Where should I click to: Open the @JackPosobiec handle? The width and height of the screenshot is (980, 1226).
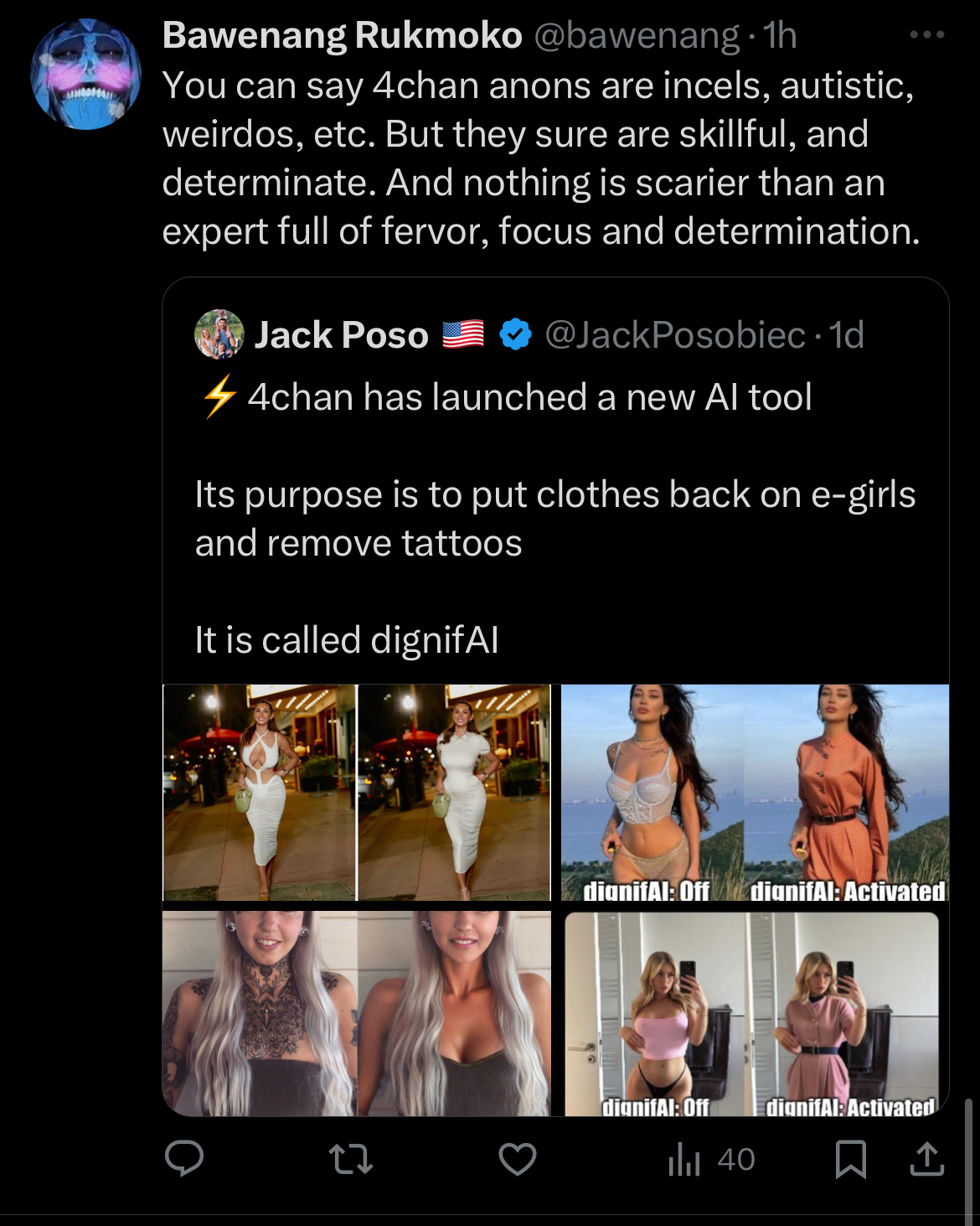coord(675,335)
